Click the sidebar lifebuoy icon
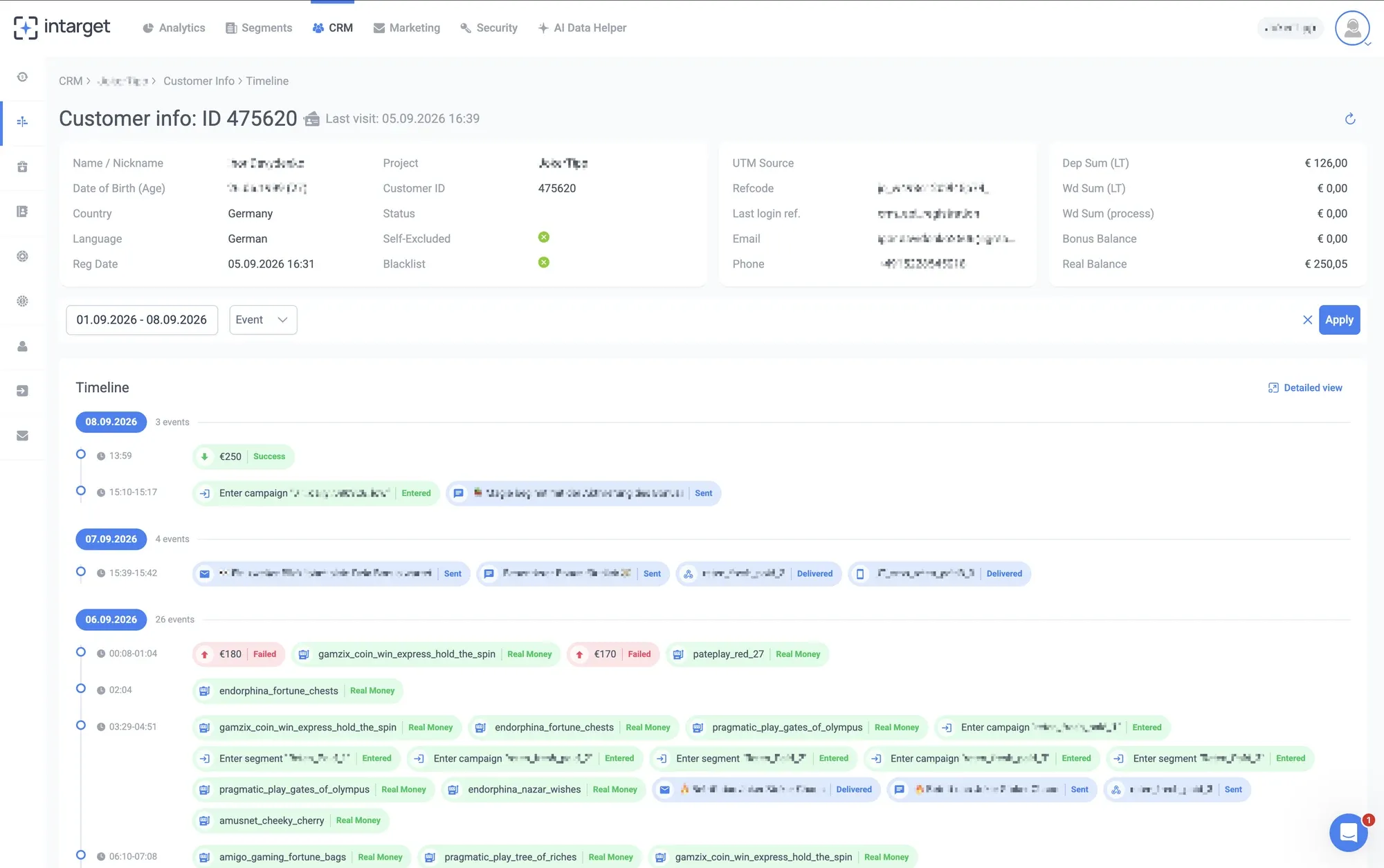This screenshot has width=1384, height=868. [x=22, y=257]
